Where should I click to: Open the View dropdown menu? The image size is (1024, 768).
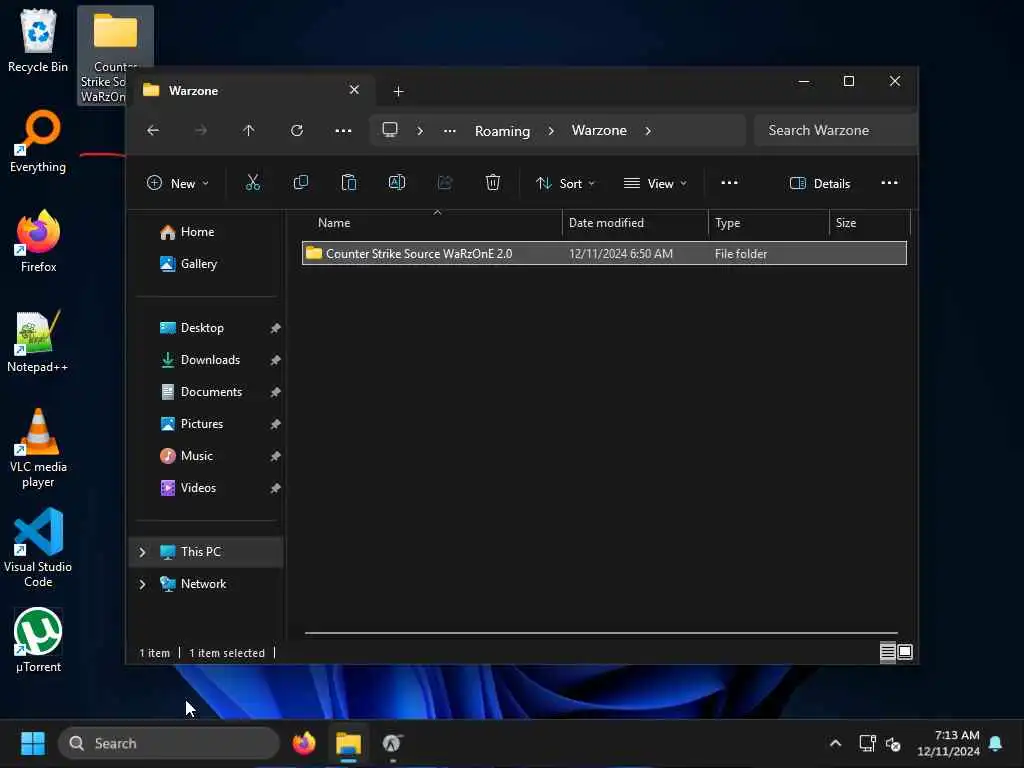656,184
